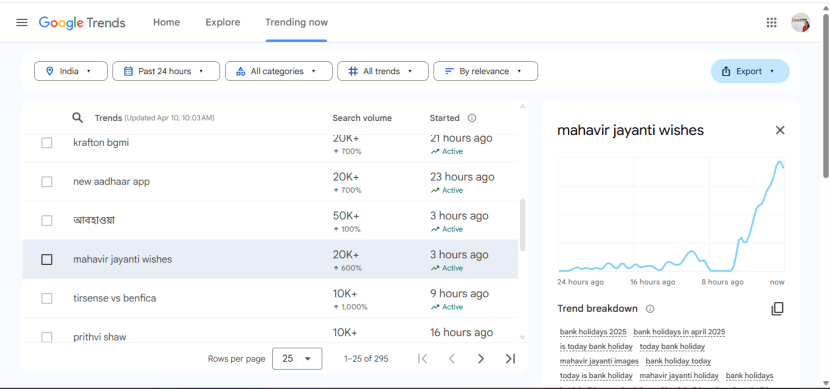Tick the mahavir jayanti wishes checkbox

point(47,259)
